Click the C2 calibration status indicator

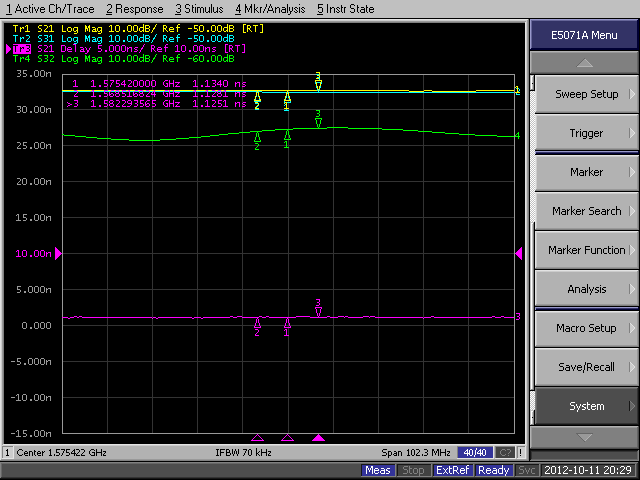coord(506,453)
